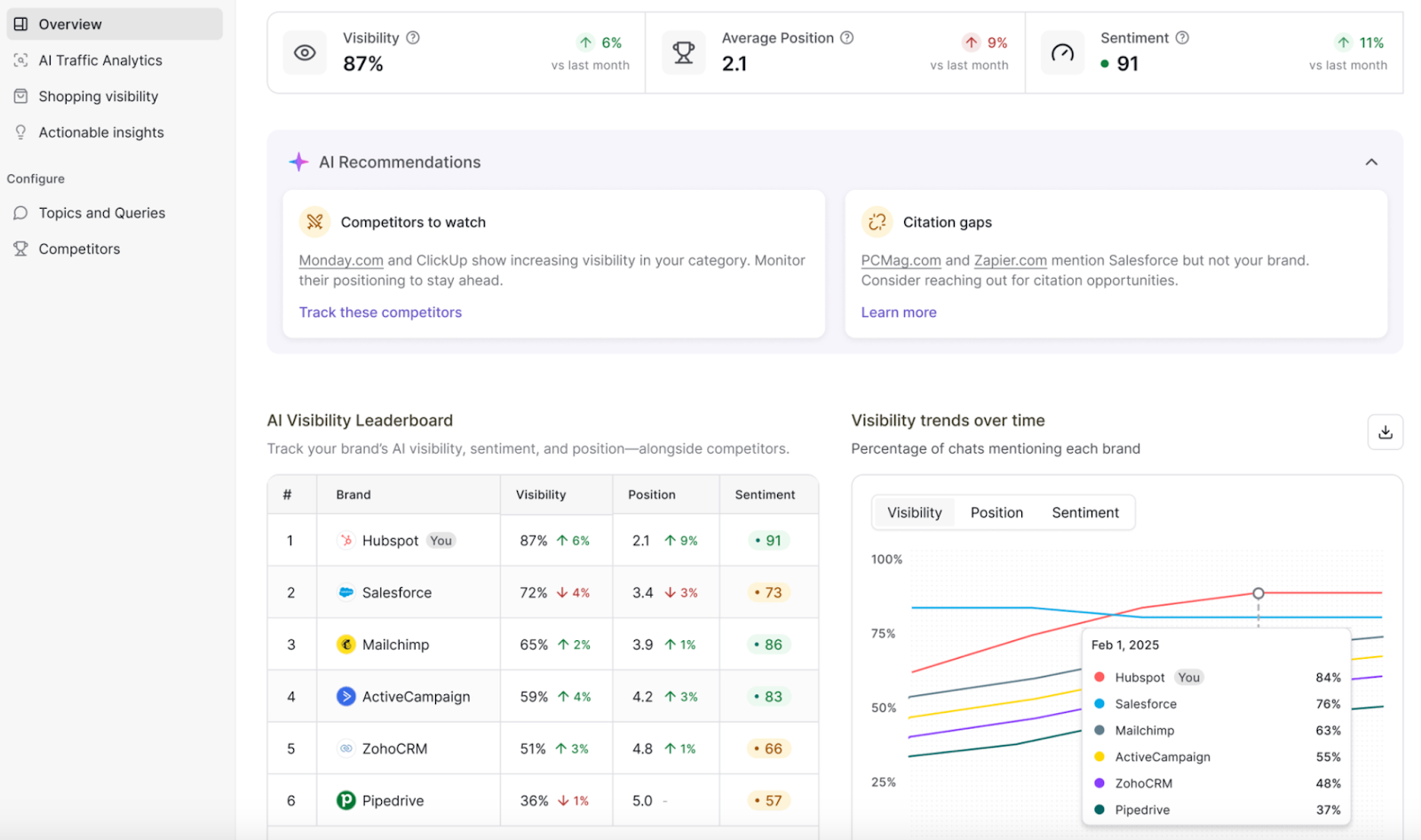
Task: Click the Average Position help icon
Action: [847, 38]
